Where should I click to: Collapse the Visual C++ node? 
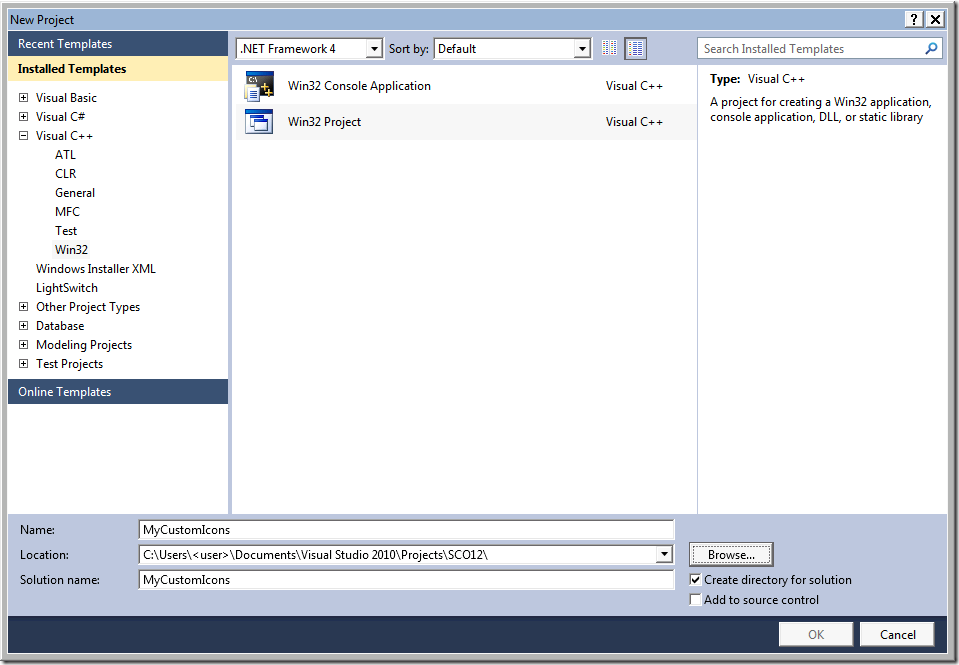pyautogui.click(x=22, y=135)
